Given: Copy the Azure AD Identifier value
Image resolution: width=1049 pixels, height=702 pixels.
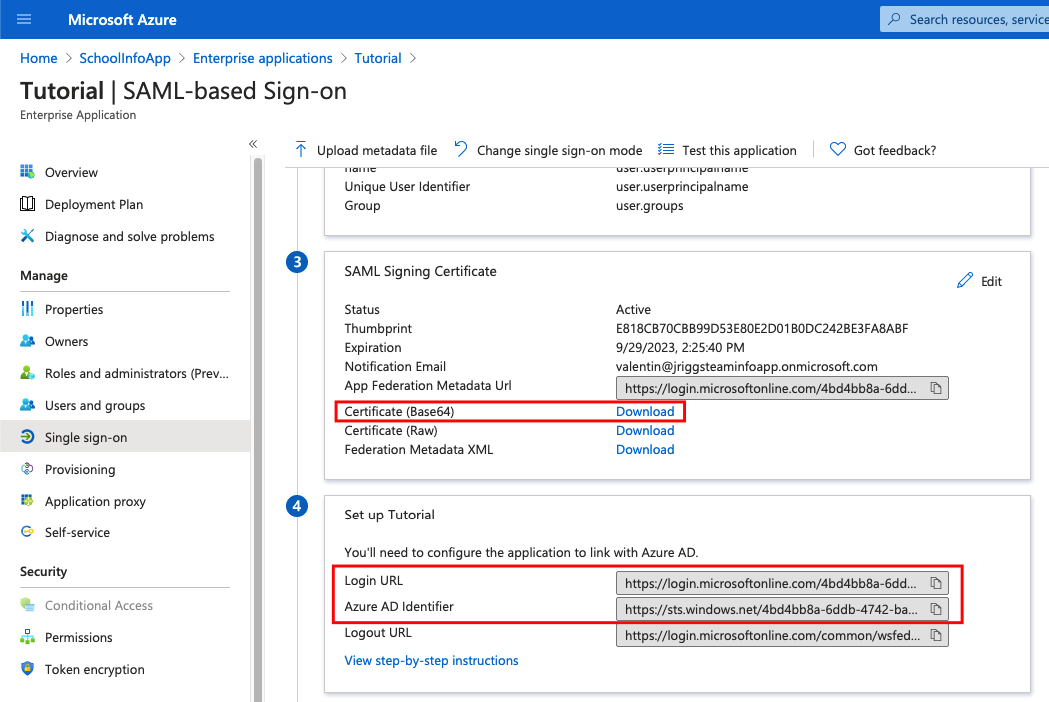Looking at the screenshot, I should pos(936,609).
